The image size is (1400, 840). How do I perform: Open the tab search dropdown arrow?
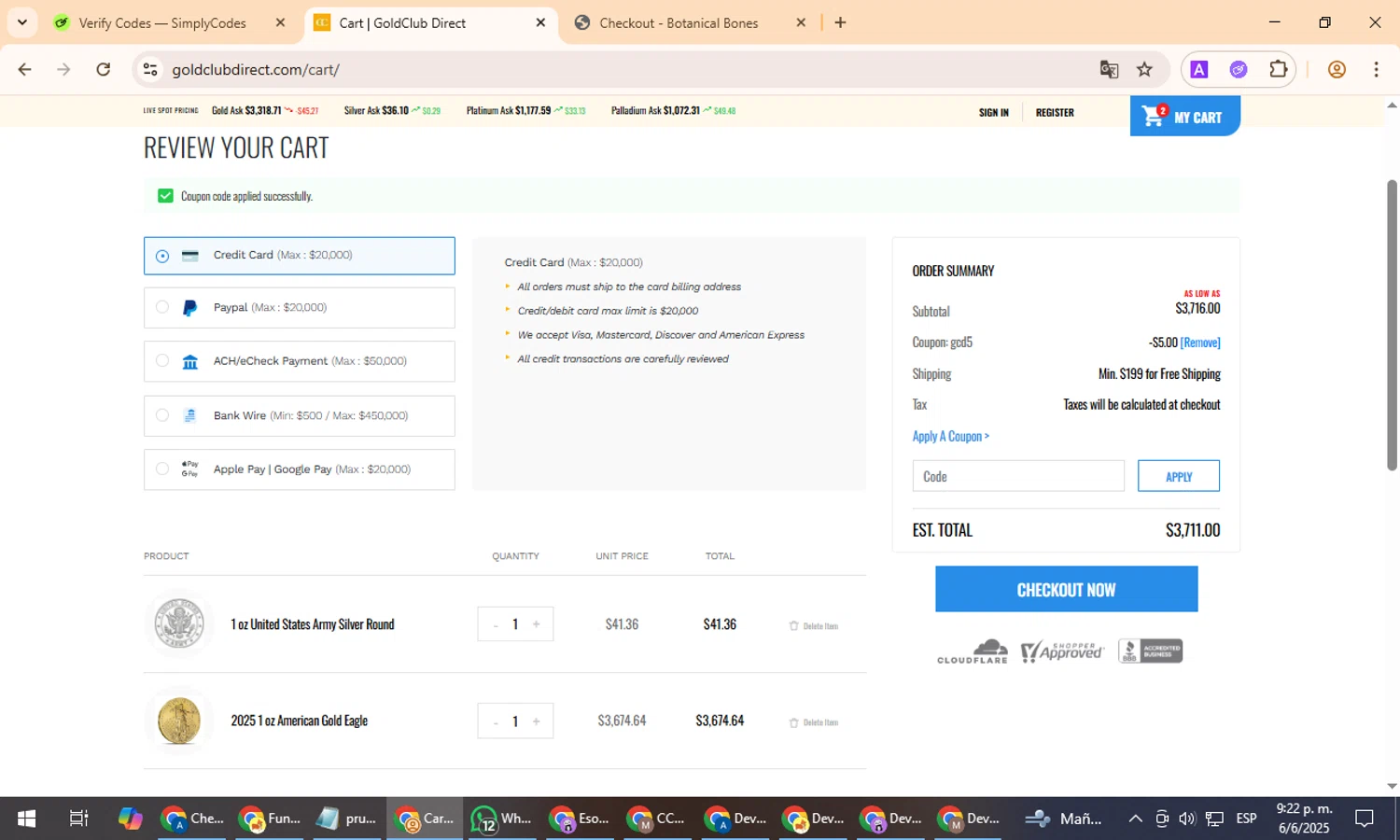coord(22,22)
